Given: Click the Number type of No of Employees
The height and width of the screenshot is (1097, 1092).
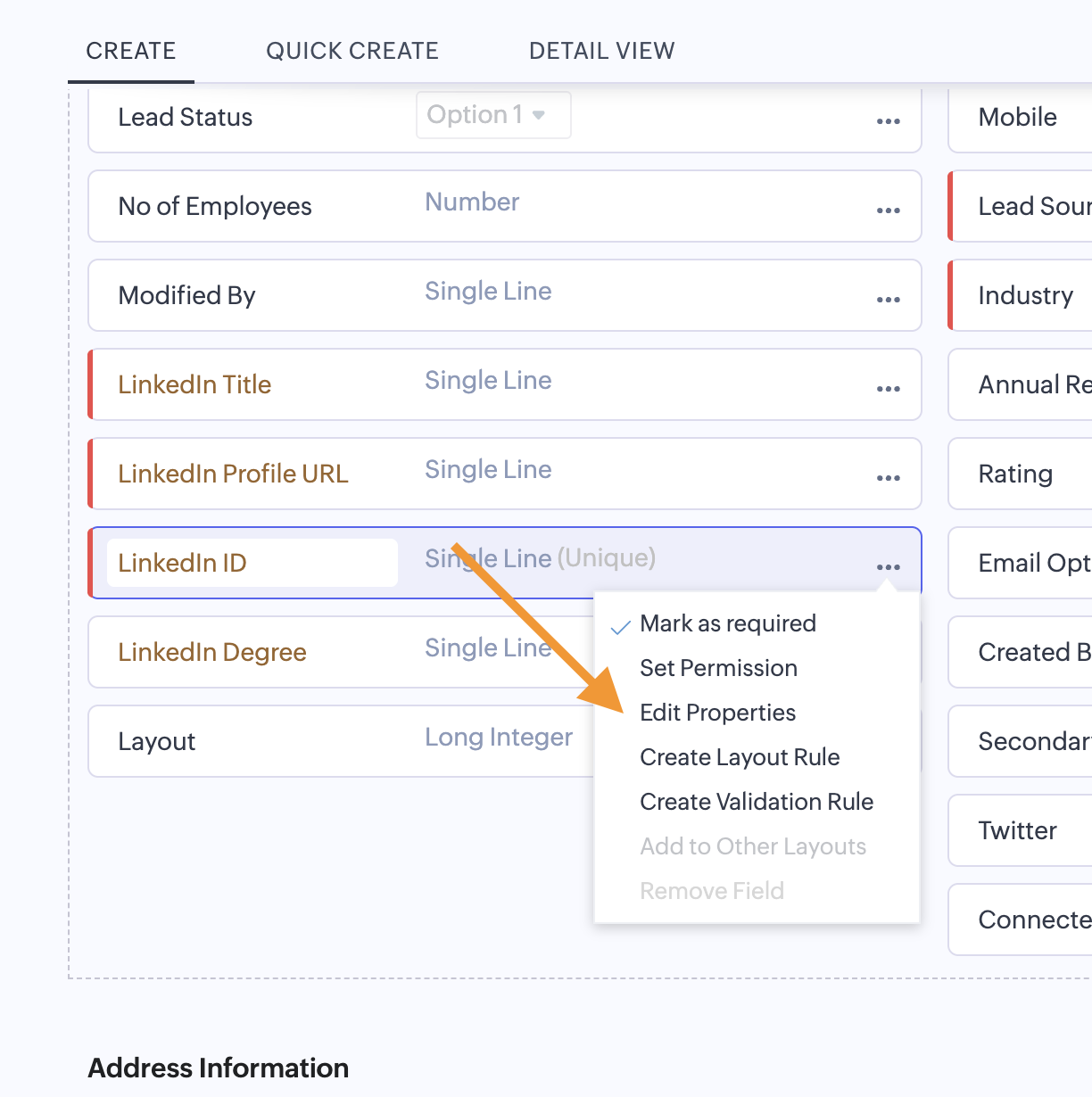Looking at the screenshot, I should 472,202.
